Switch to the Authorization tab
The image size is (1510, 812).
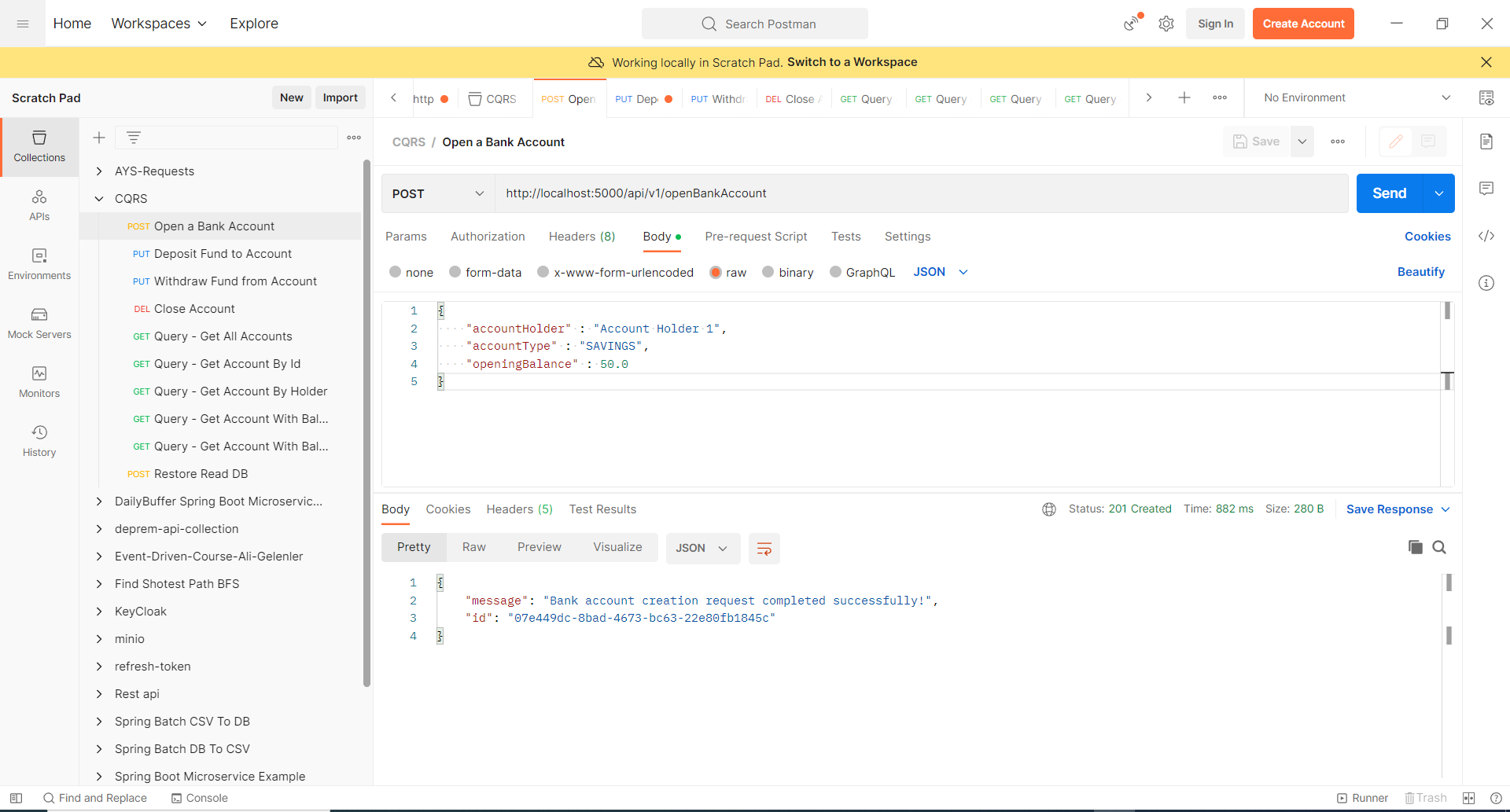pyautogui.click(x=488, y=237)
